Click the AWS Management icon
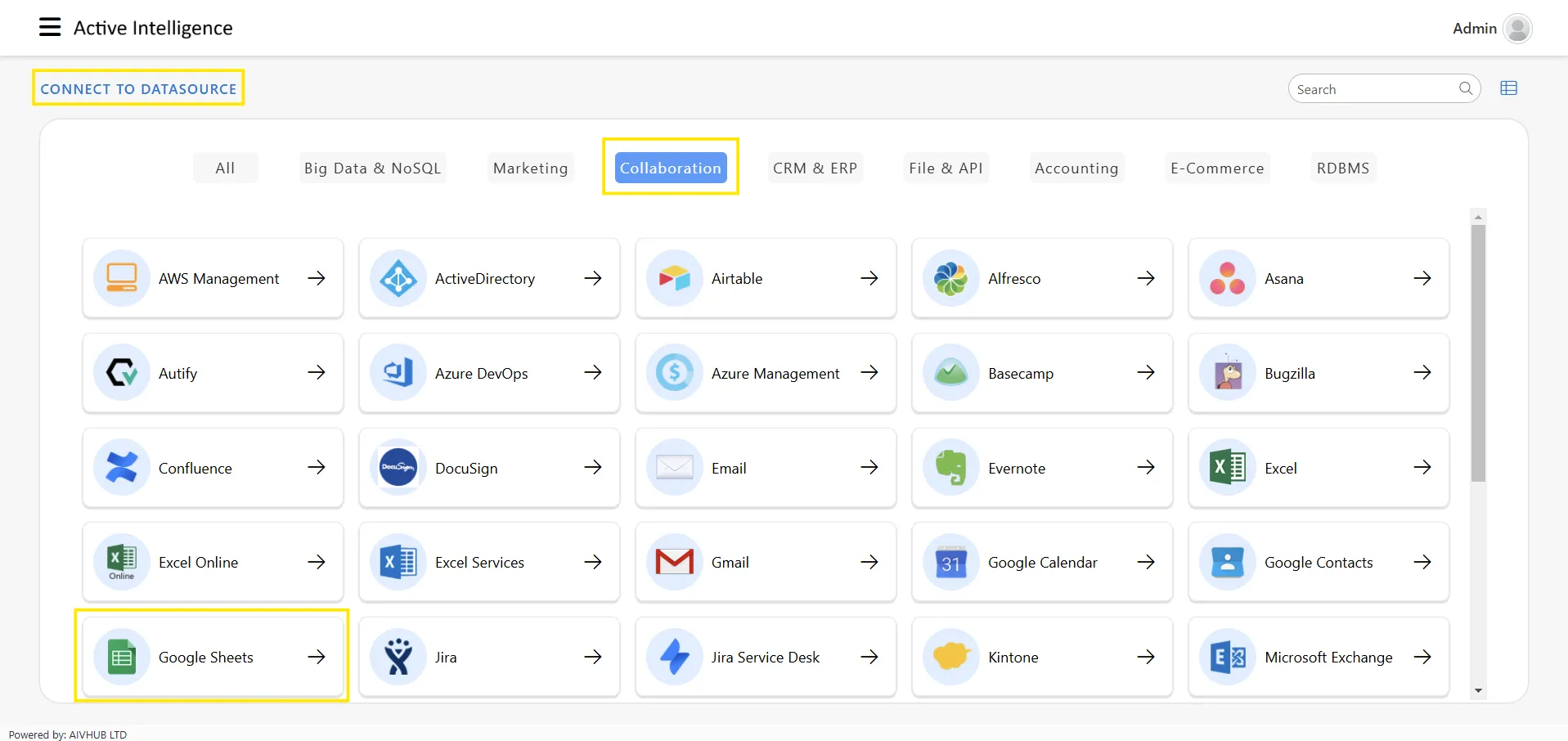 (122, 278)
